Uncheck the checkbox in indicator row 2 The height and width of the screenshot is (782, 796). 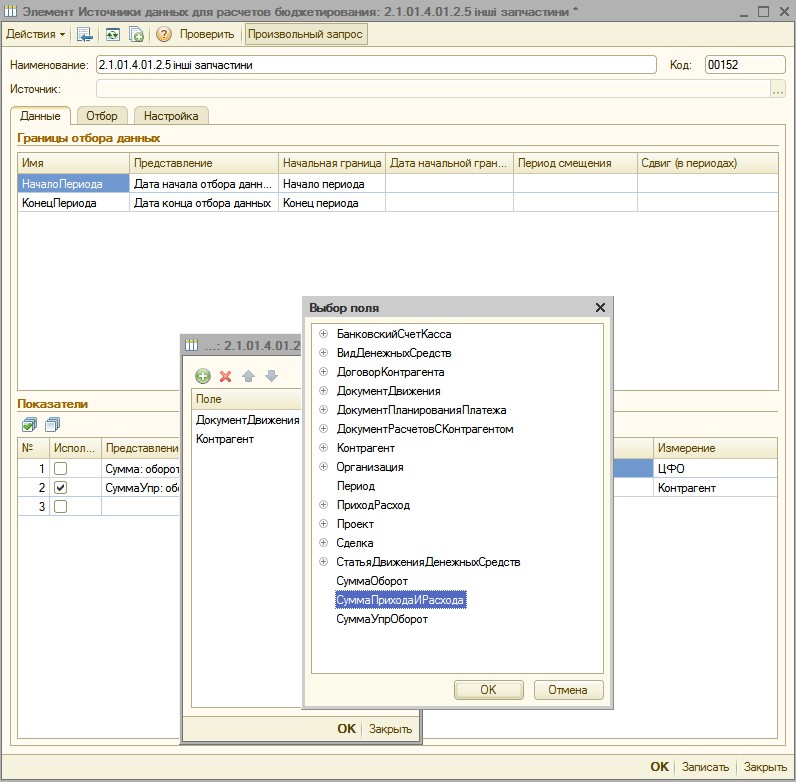[61, 487]
